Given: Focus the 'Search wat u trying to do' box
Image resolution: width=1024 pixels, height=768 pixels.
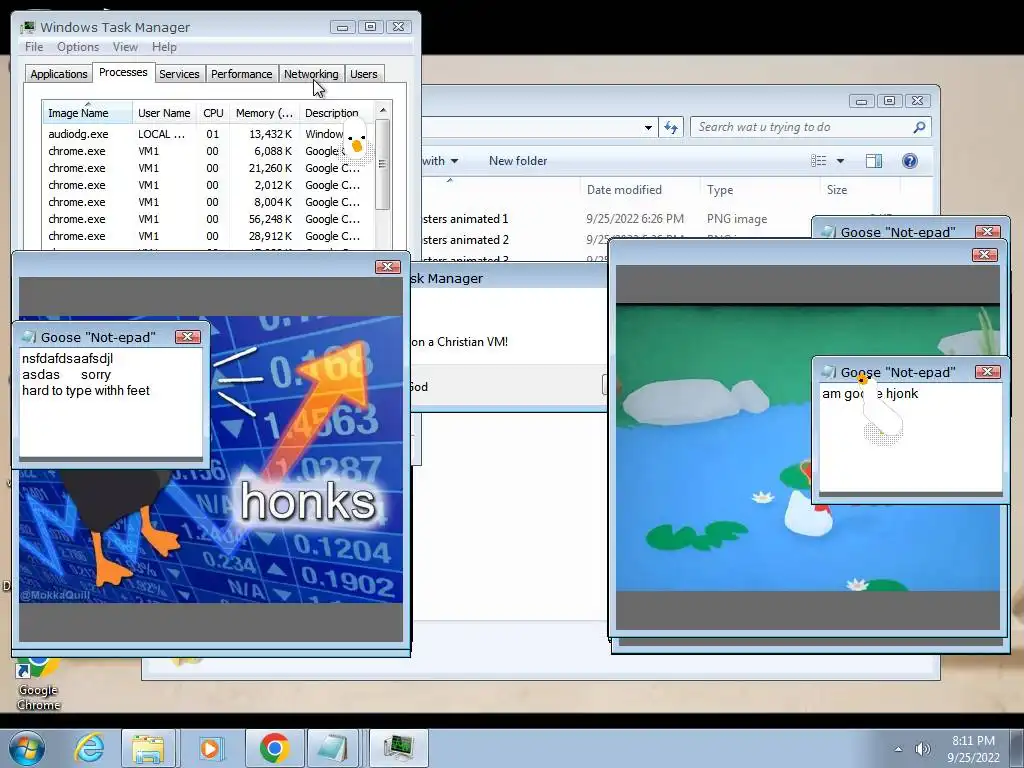Looking at the screenshot, I should click(810, 127).
